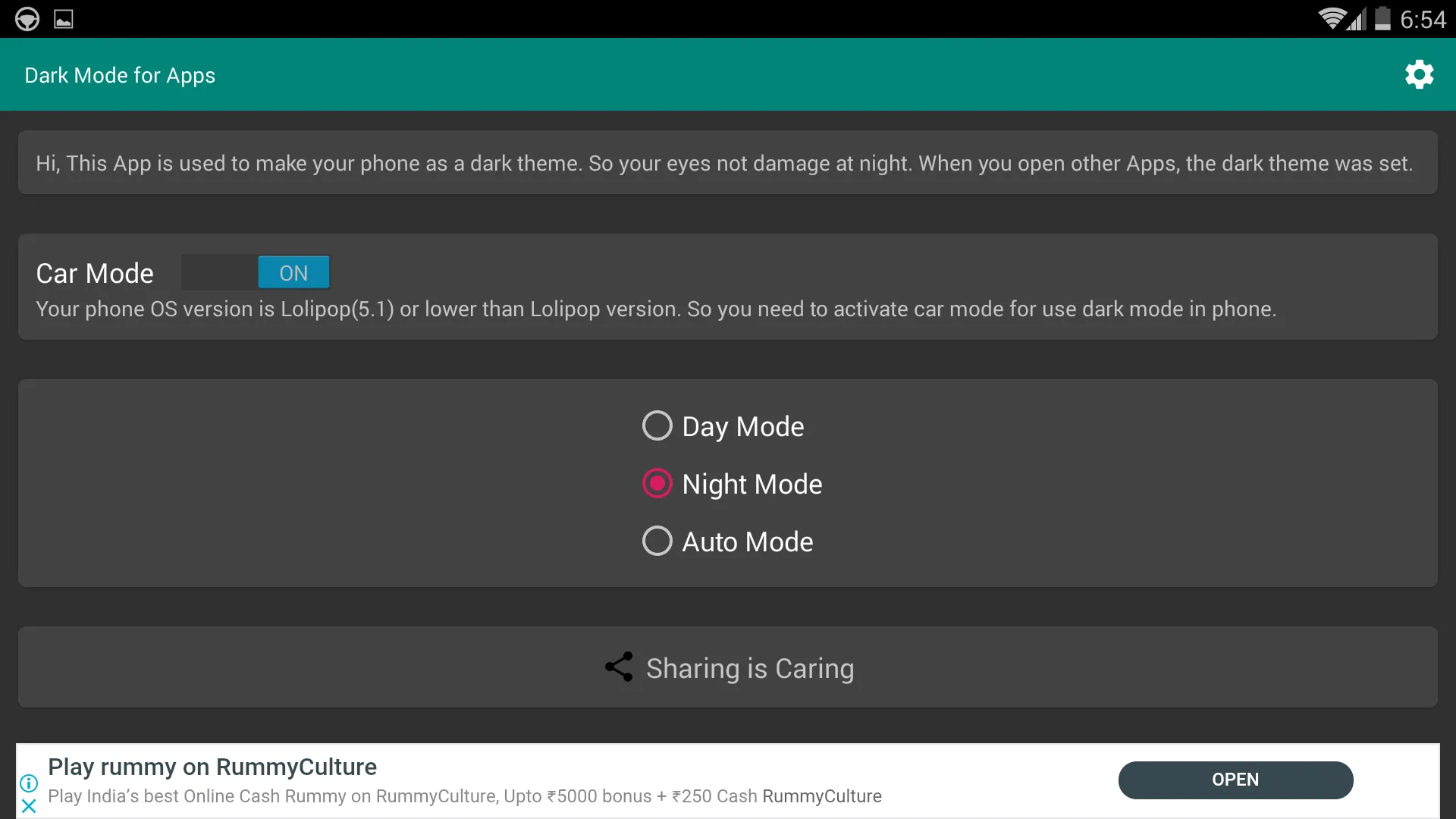
Task: Select the Night Mode radio button
Action: 656,483
